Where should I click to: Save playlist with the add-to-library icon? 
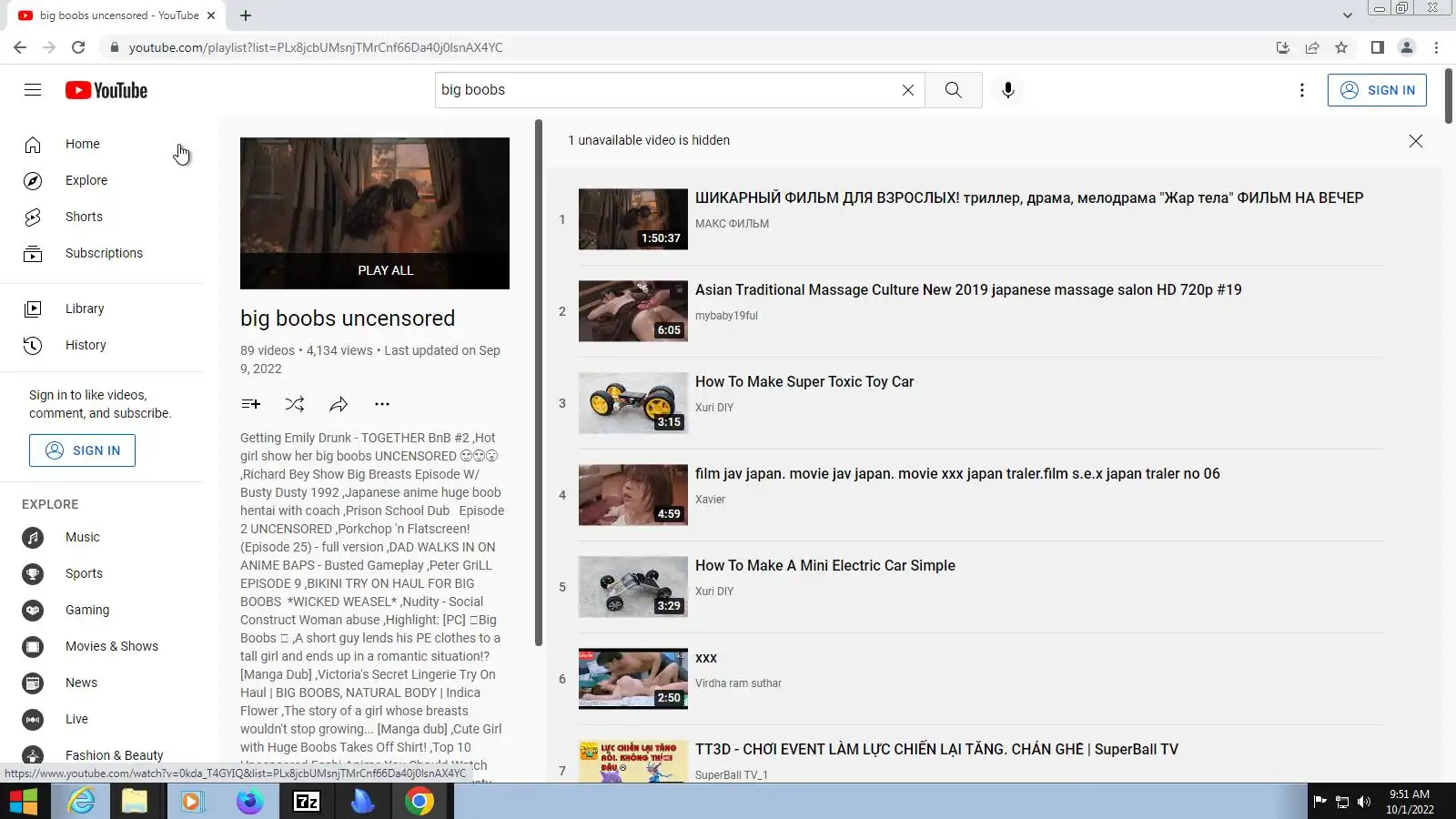pos(251,404)
